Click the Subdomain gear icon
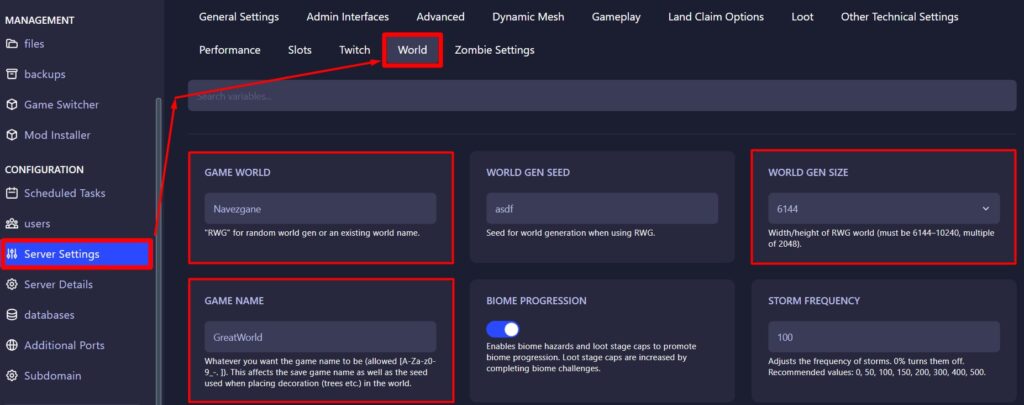Viewport: 1024px width, 405px height. tap(12, 376)
